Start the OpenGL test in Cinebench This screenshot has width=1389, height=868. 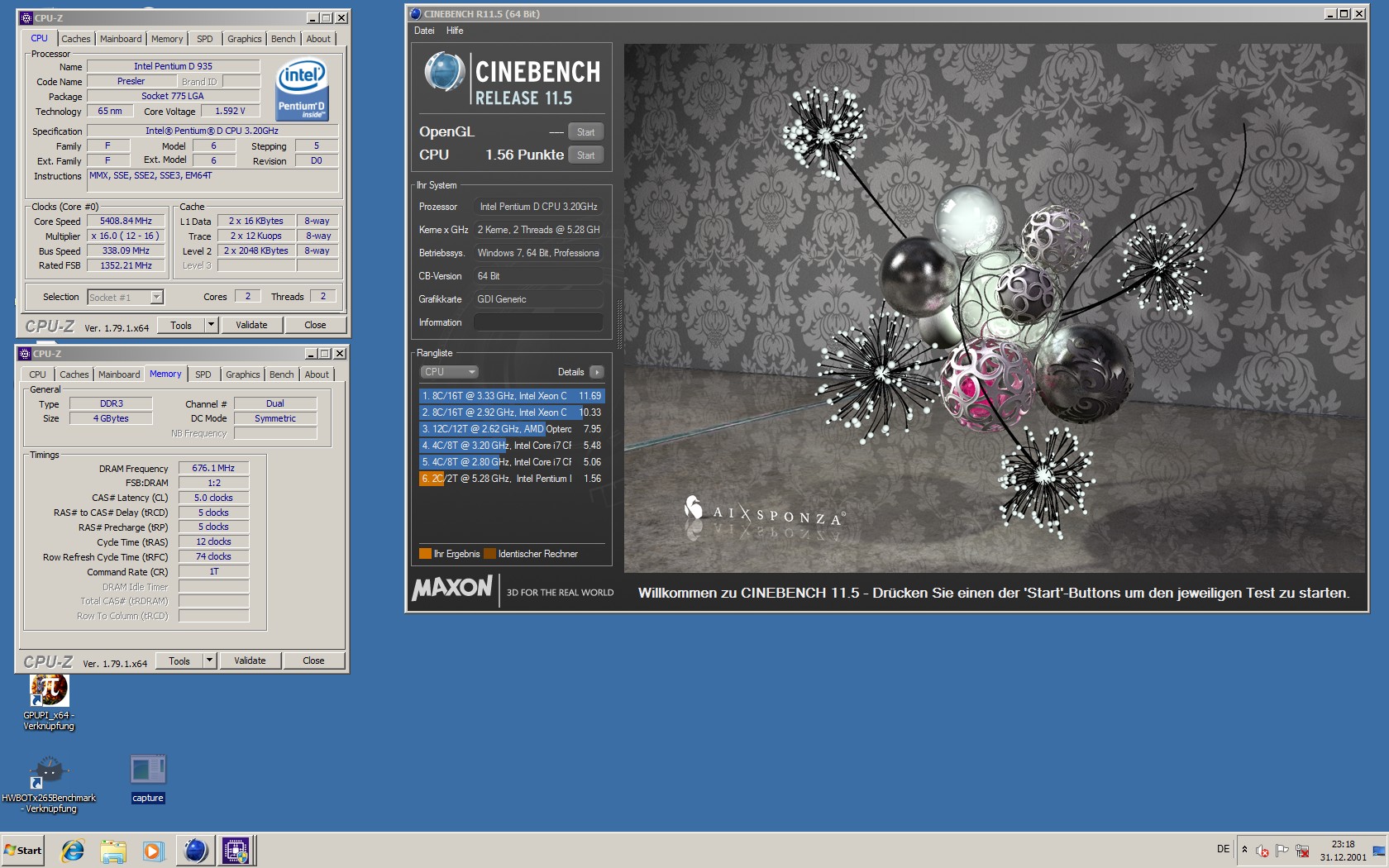[x=585, y=132]
